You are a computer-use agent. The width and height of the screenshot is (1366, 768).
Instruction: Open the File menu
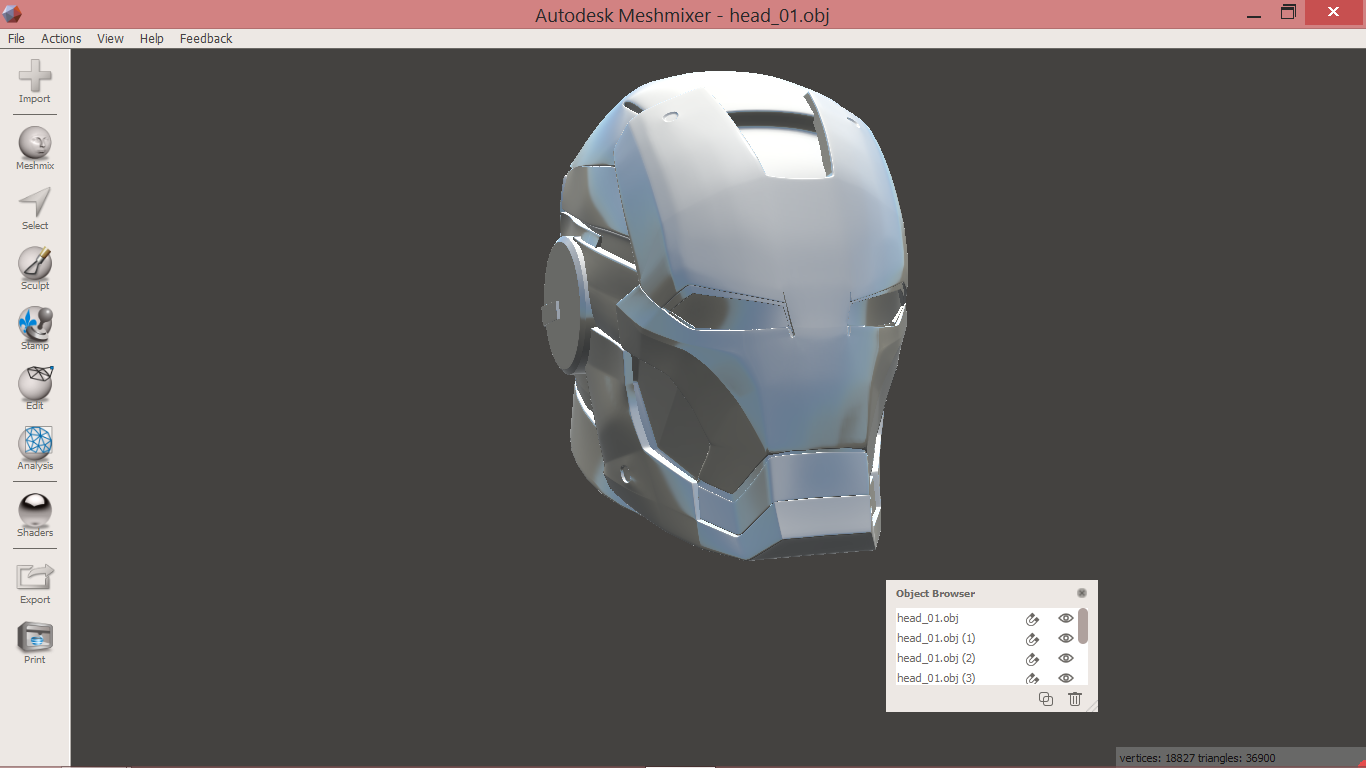click(x=16, y=38)
